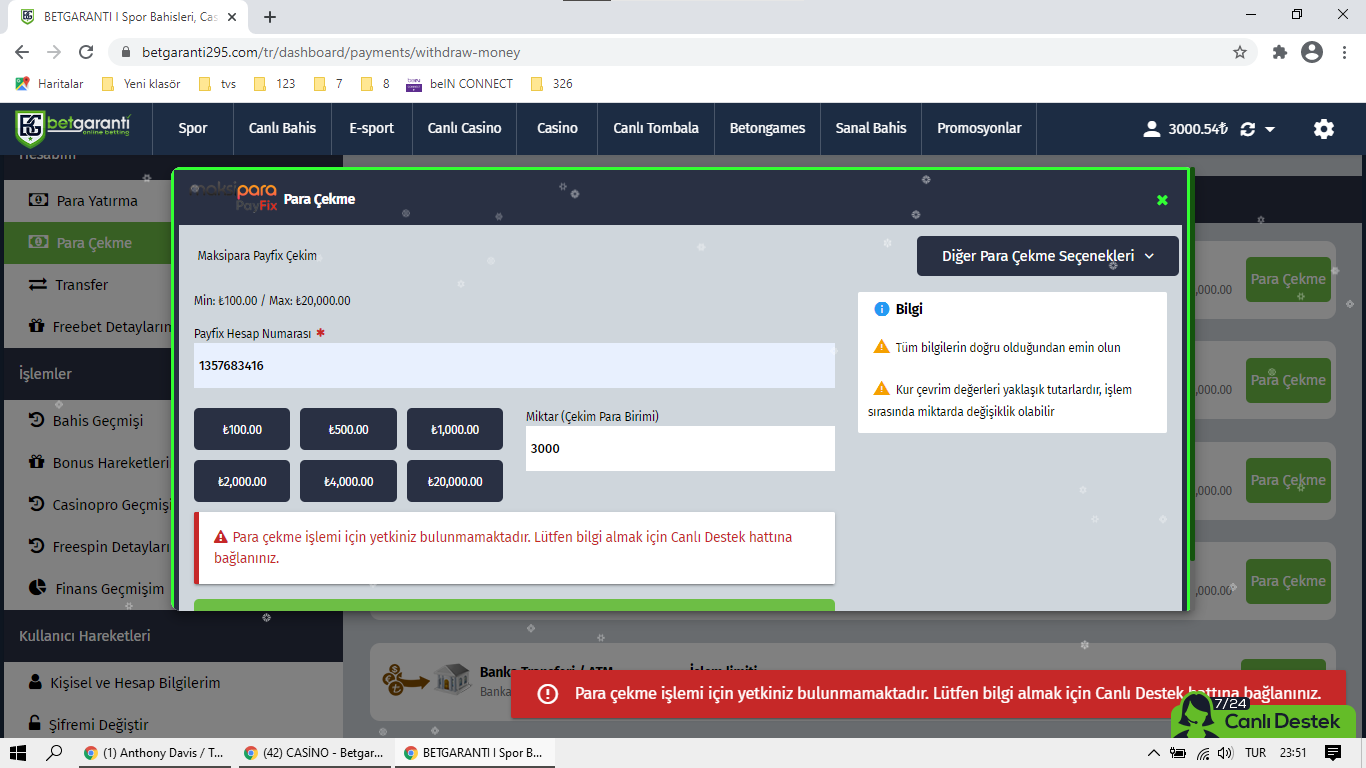
Task: Close the Para Çekme dialog with green X
Action: (1162, 200)
